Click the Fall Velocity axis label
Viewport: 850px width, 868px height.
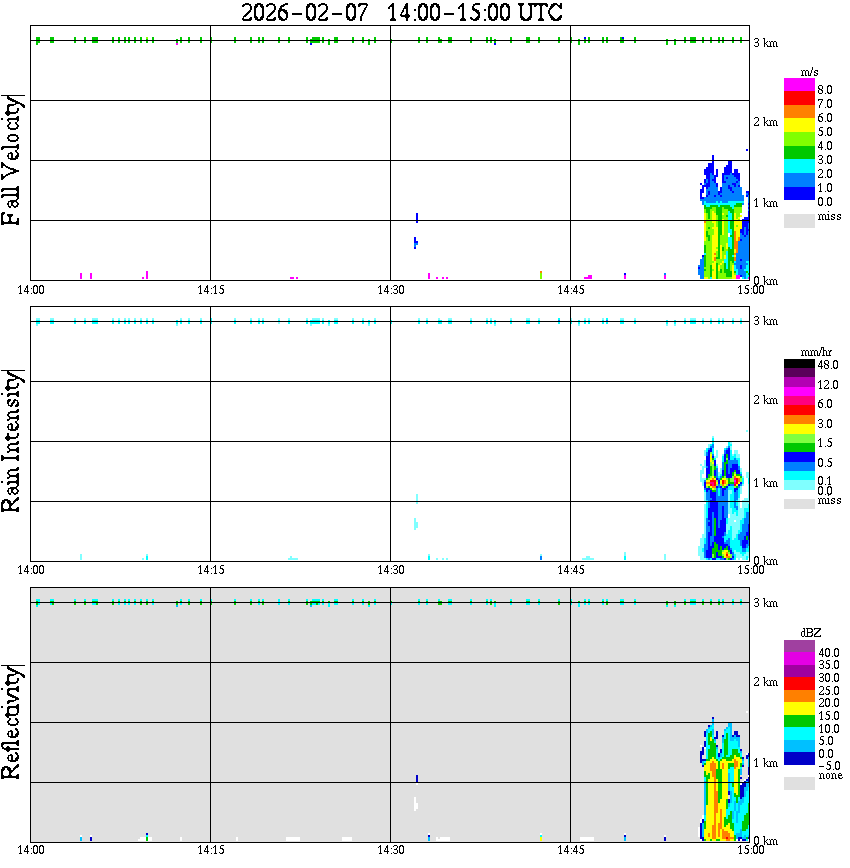12,160
